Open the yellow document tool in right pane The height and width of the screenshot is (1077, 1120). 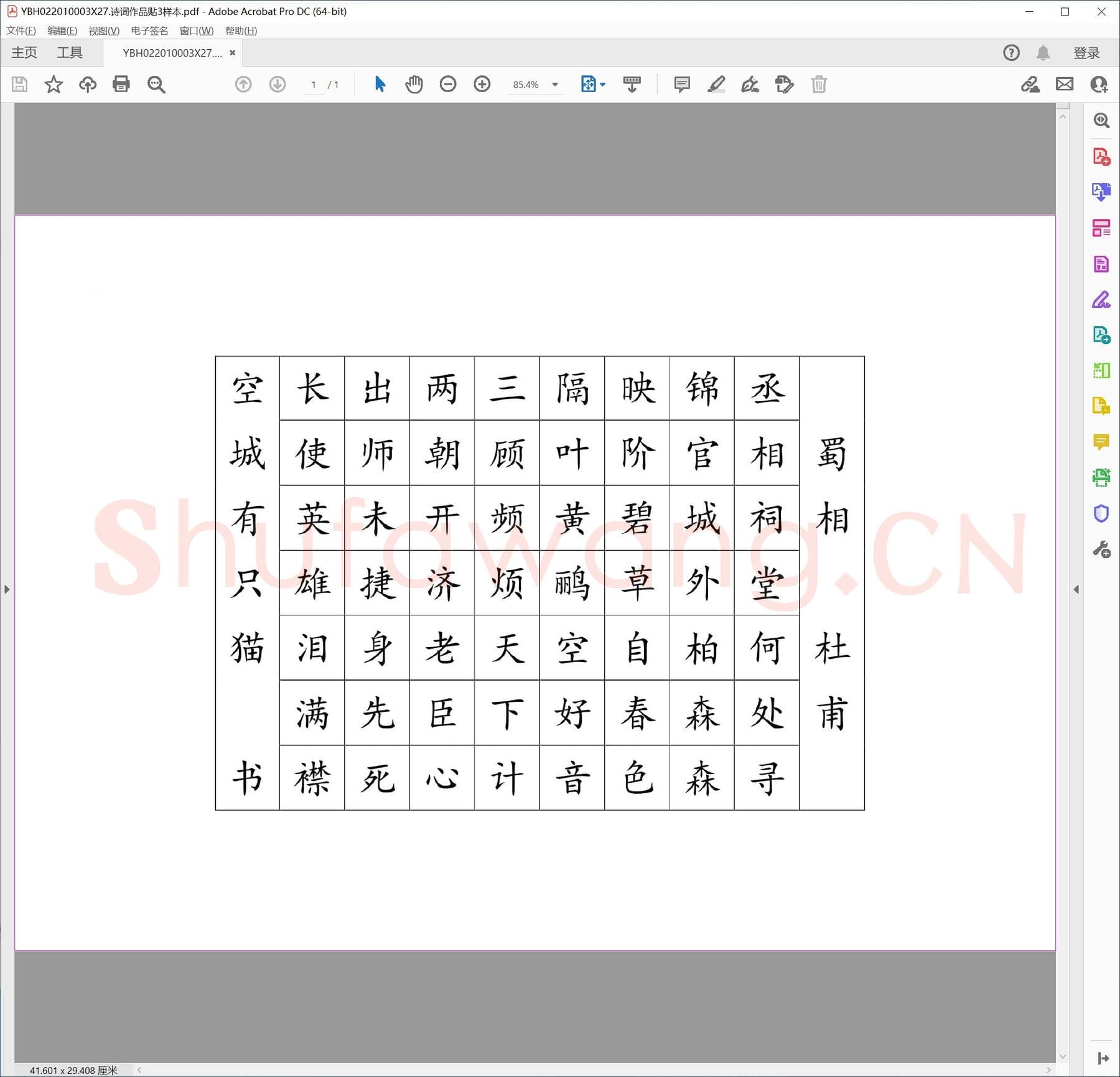pos(1101,406)
